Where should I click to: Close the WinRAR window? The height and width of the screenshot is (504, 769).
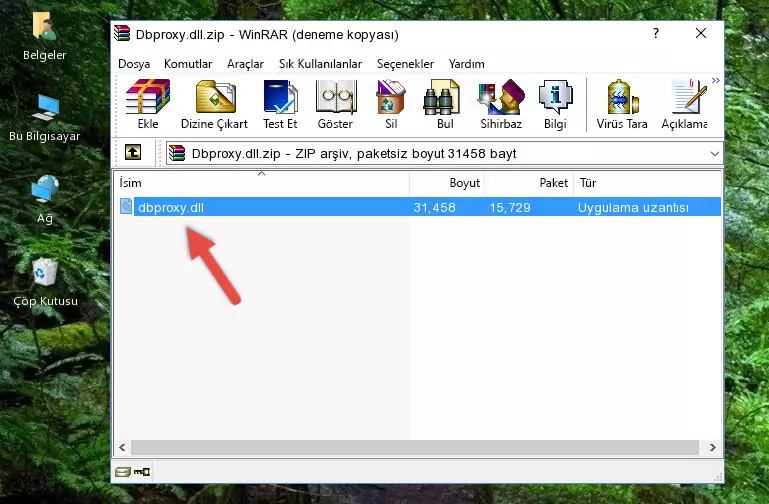tap(701, 33)
